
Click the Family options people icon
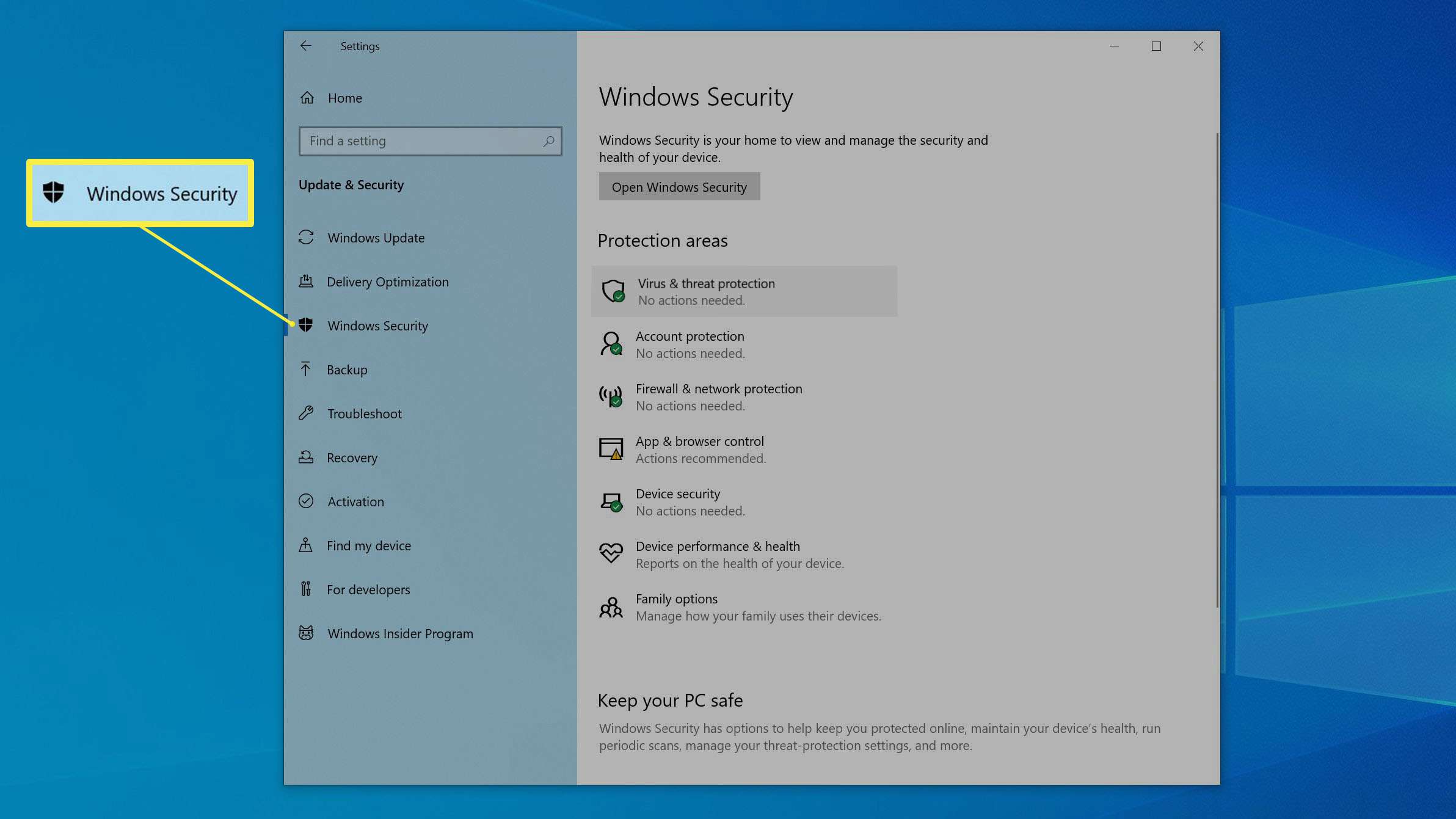(611, 608)
